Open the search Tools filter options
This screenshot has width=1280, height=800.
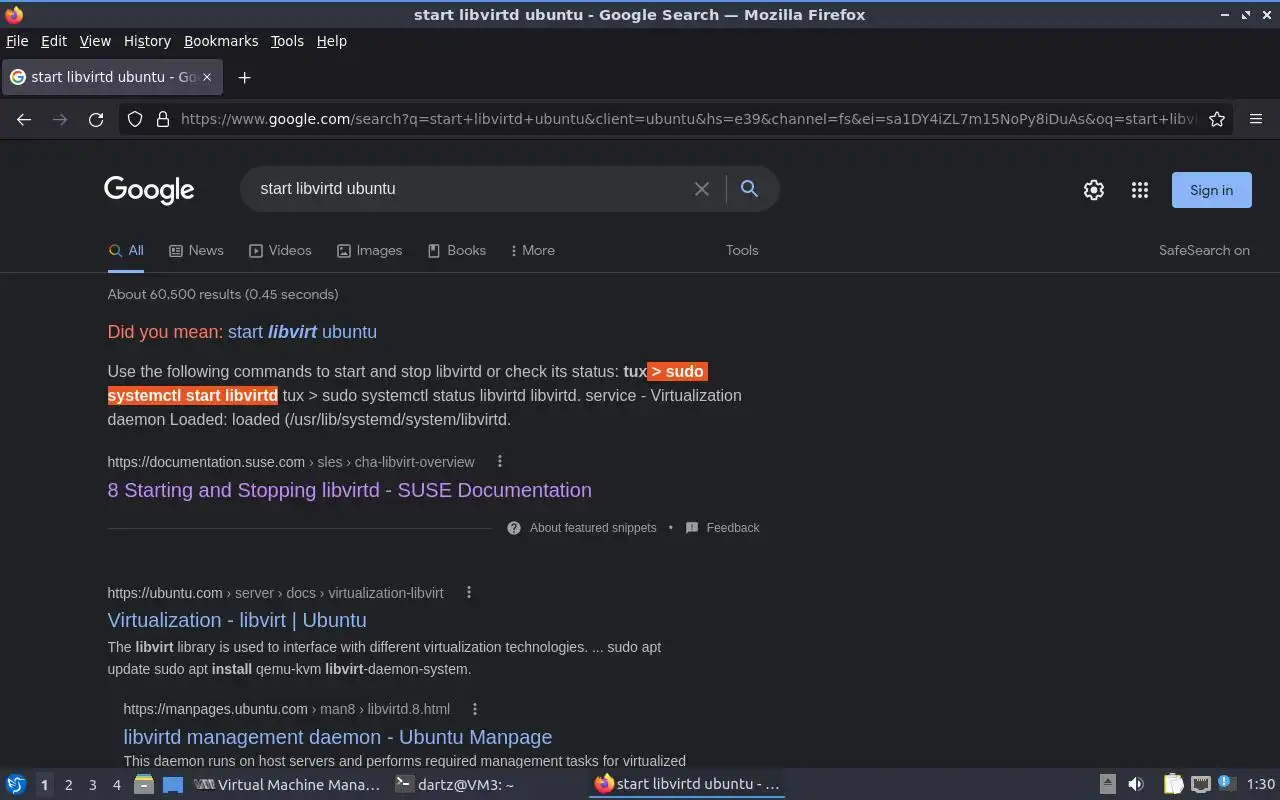(x=742, y=251)
